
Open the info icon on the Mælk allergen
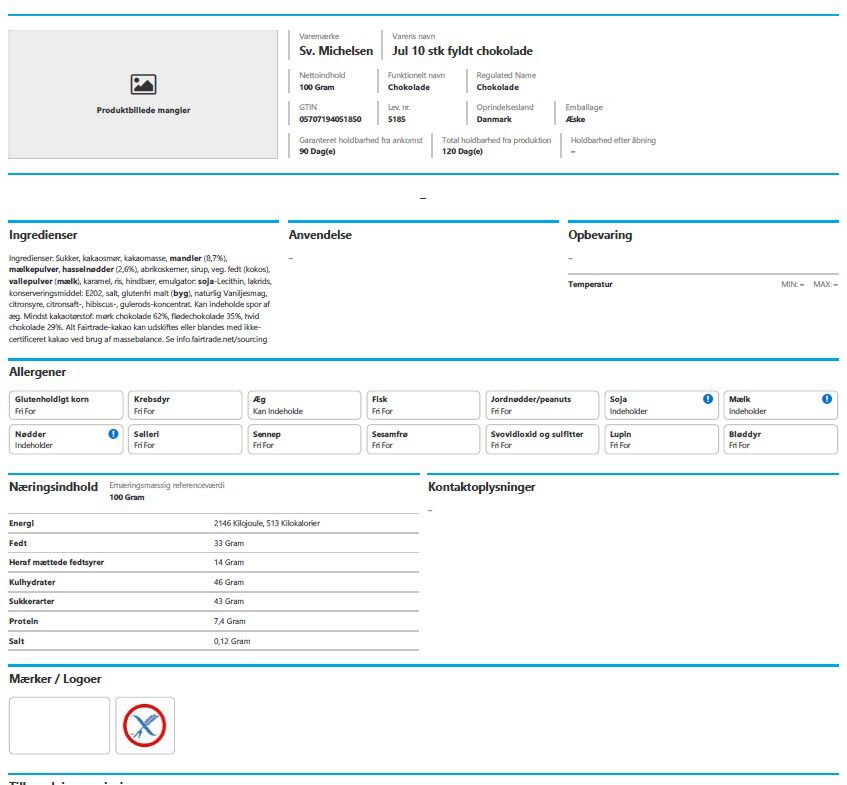(x=826, y=399)
